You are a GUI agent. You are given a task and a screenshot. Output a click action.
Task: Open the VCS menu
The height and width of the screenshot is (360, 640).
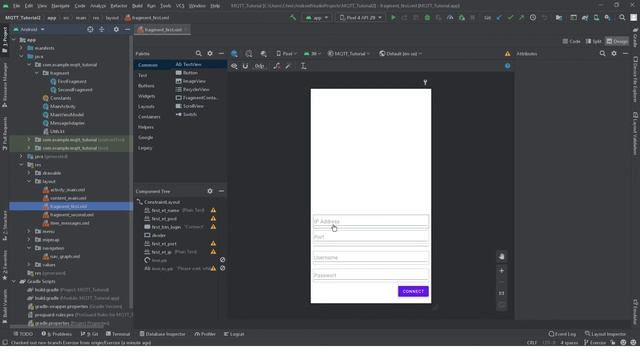[180, 6]
